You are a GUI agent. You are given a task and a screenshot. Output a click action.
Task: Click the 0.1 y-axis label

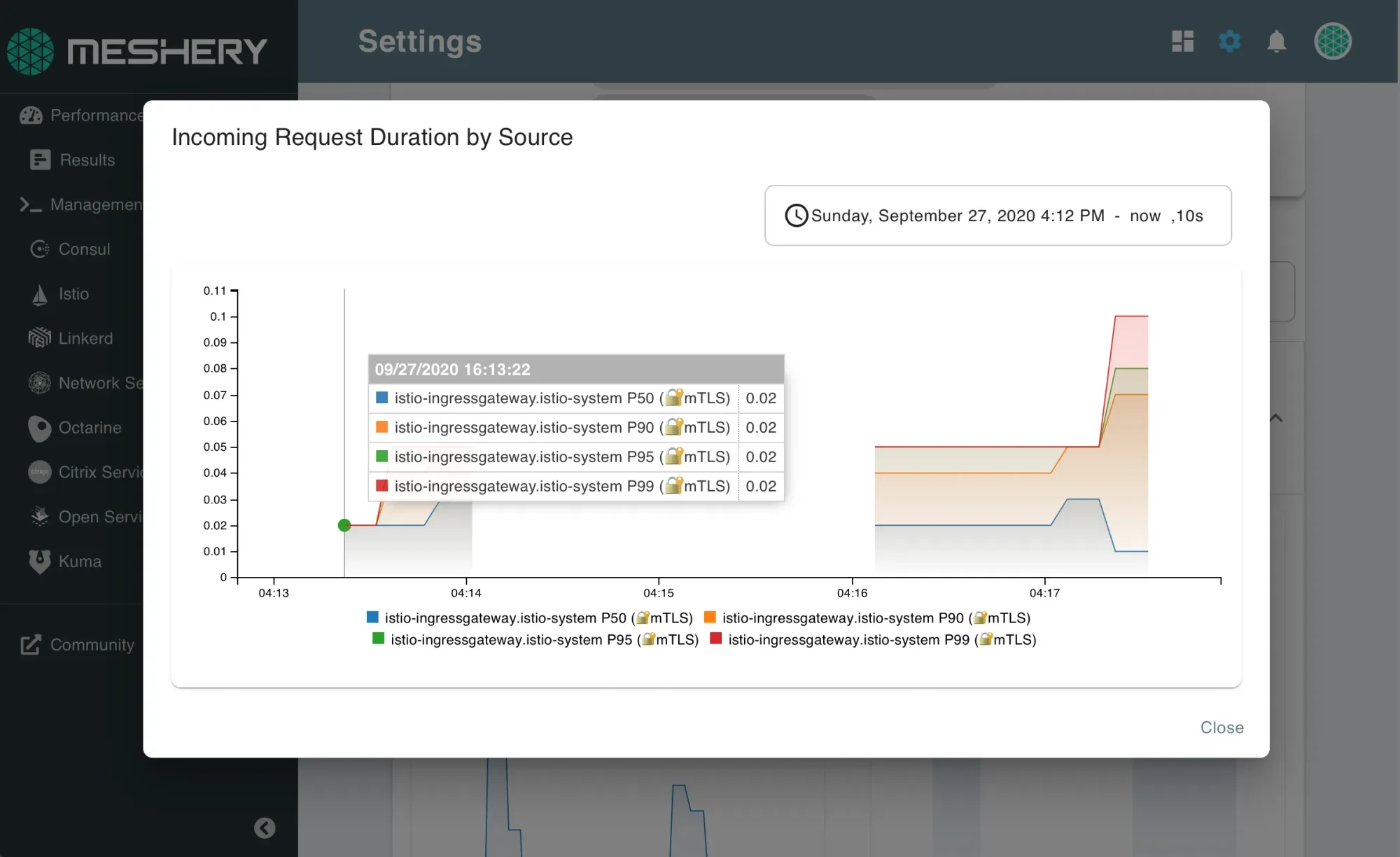click(x=218, y=316)
